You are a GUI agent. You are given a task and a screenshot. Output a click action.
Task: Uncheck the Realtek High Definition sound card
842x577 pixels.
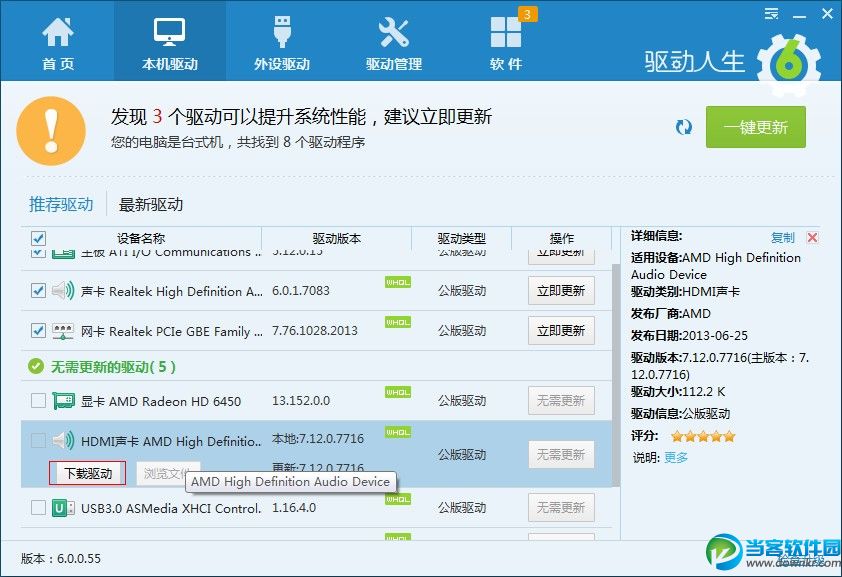[38, 291]
